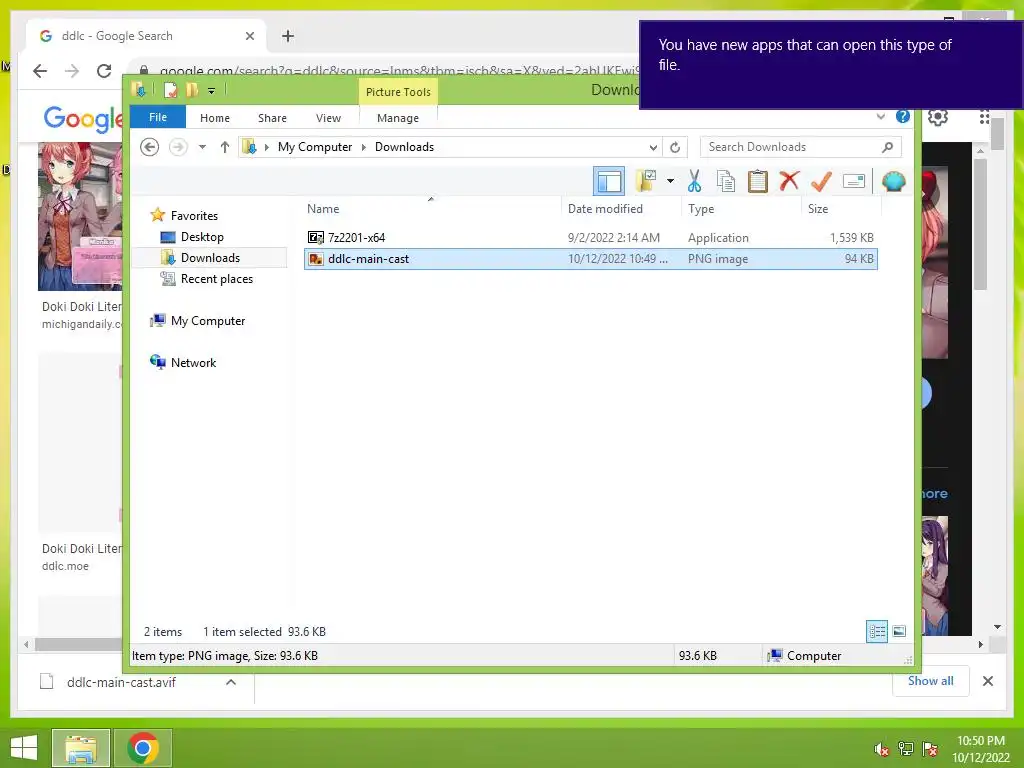Click the Properties quick access icon
The image size is (1024, 768).
point(170,90)
